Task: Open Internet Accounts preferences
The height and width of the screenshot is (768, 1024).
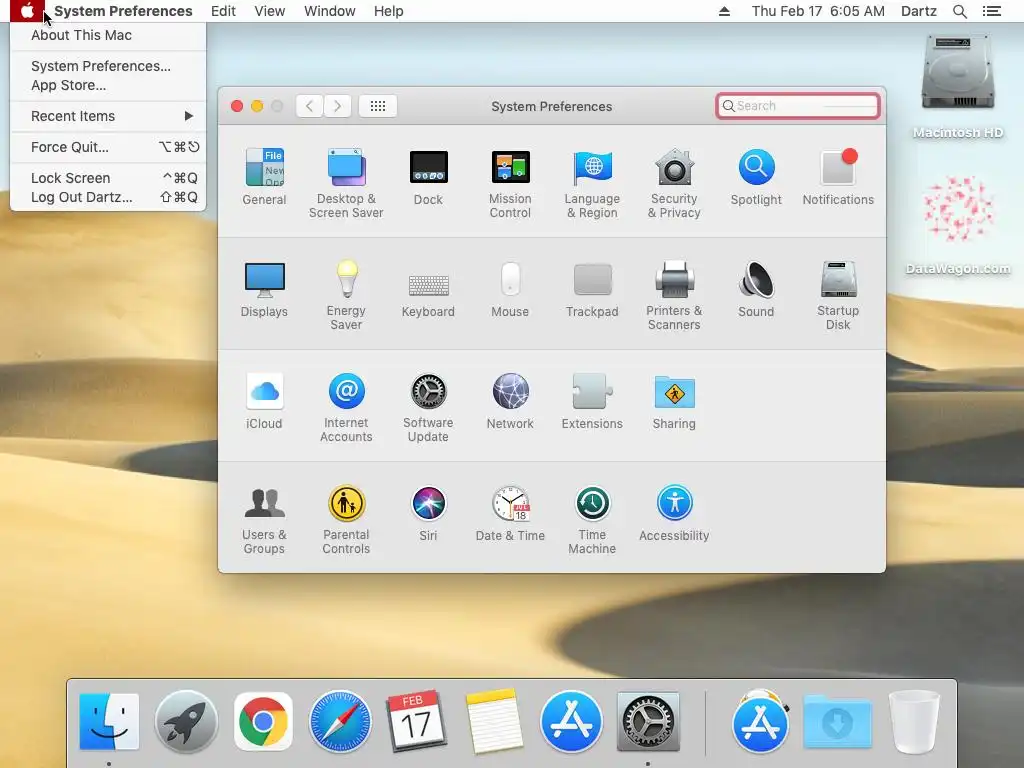Action: point(346,408)
